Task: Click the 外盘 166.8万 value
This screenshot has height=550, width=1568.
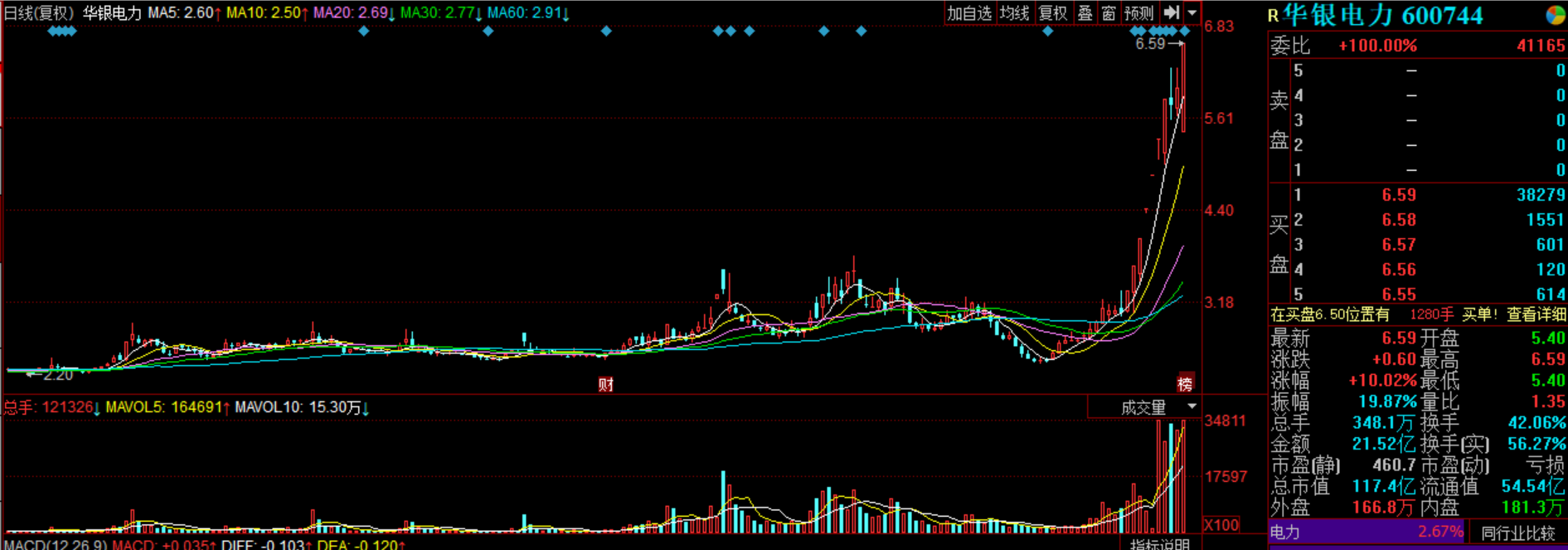Action: click(1384, 507)
